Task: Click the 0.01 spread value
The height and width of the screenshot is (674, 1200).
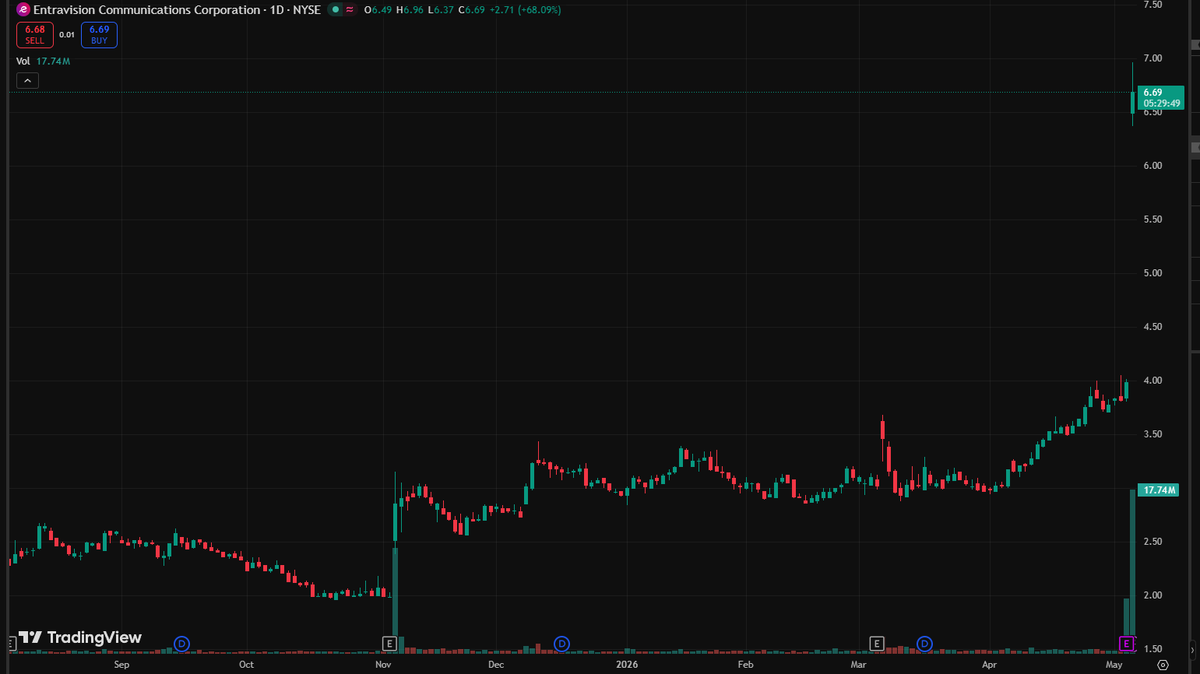Action: pyautogui.click(x=67, y=35)
